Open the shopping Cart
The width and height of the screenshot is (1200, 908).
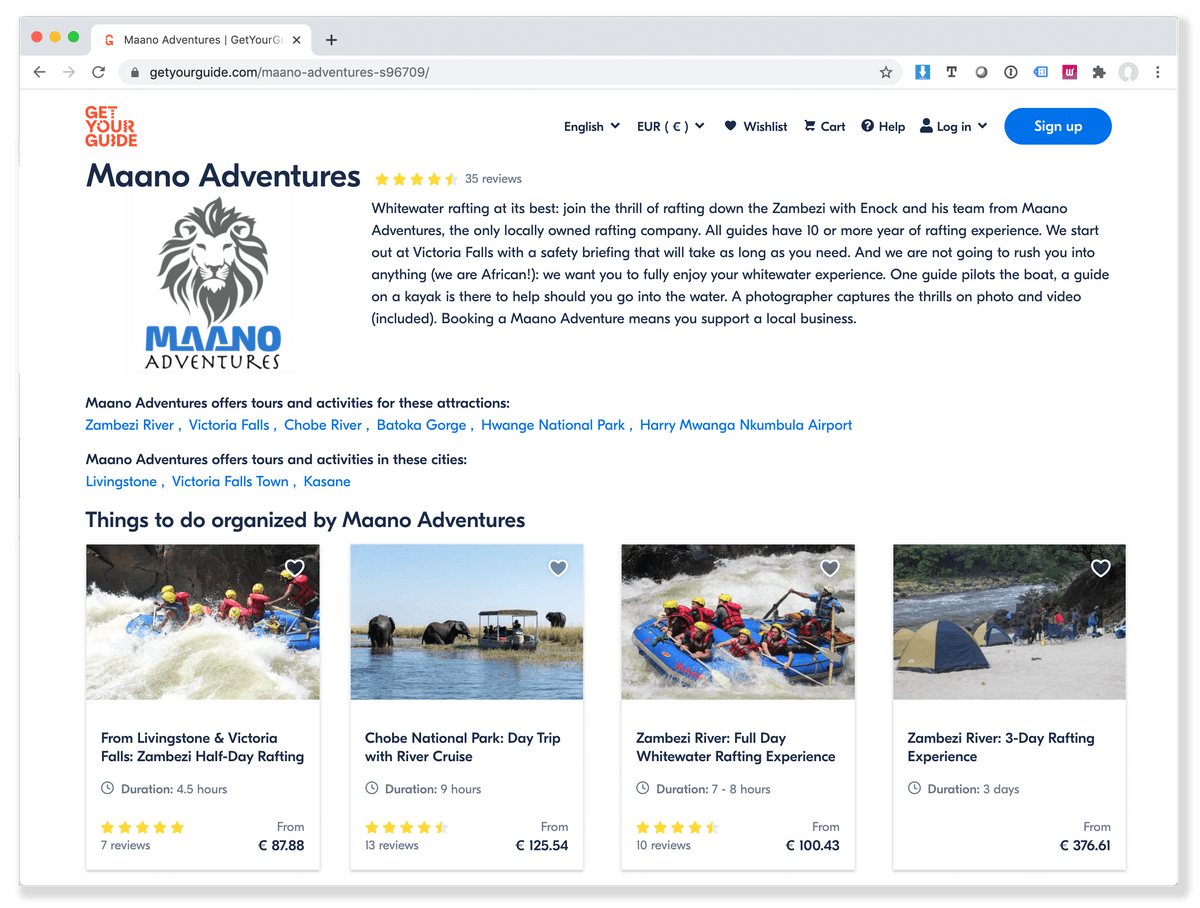pyautogui.click(x=824, y=127)
